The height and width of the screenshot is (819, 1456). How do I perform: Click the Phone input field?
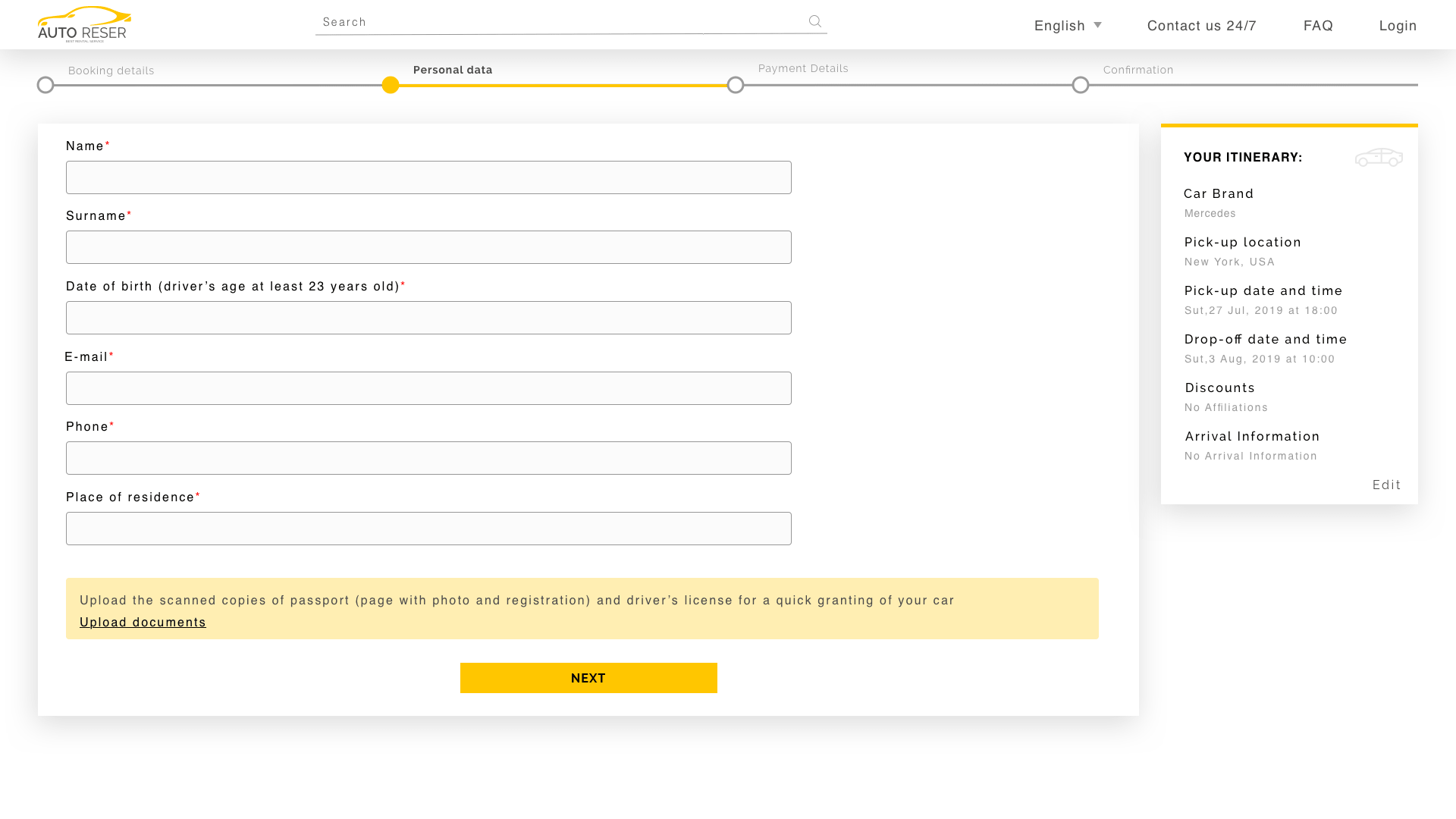click(x=428, y=457)
